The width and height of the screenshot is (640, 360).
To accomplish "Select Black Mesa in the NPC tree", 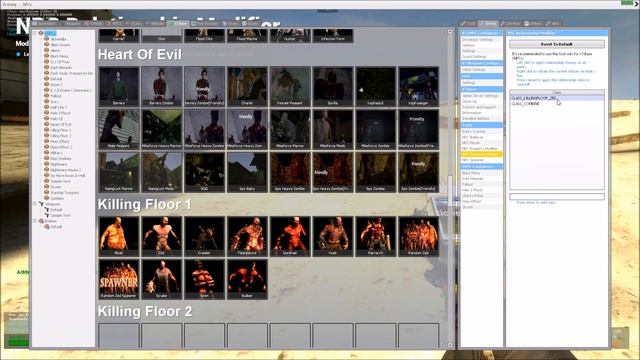I will (x=59, y=56).
